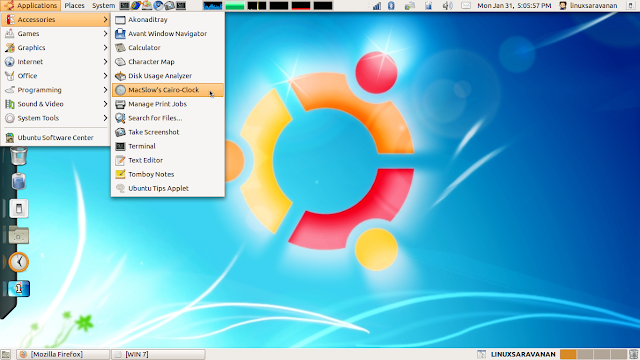Click the first terminal launcher beside System

[x=124, y=5]
